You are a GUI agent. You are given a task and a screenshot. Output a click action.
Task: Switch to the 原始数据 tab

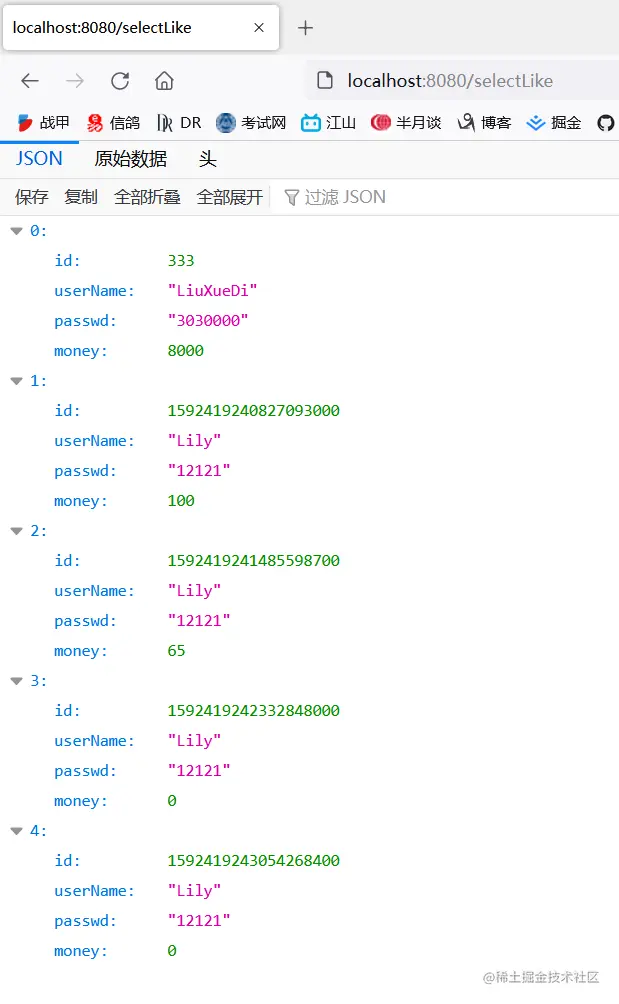click(x=131, y=159)
